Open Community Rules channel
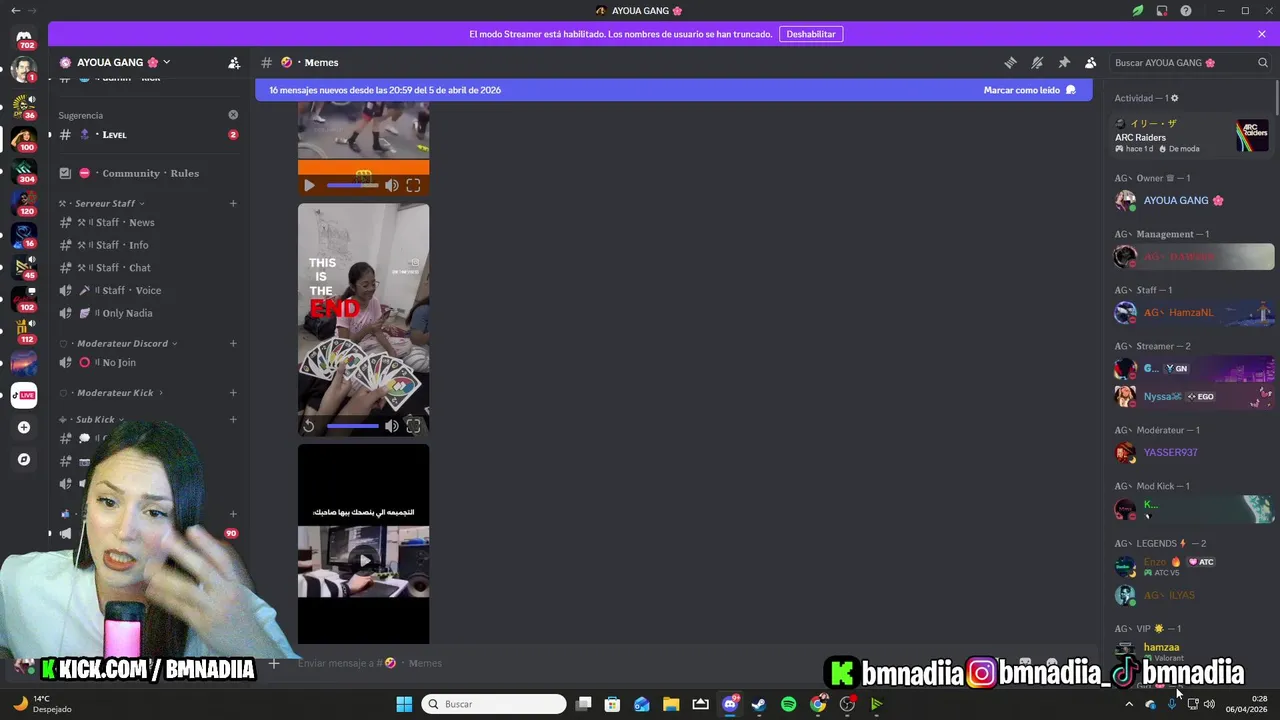 click(143, 173)
